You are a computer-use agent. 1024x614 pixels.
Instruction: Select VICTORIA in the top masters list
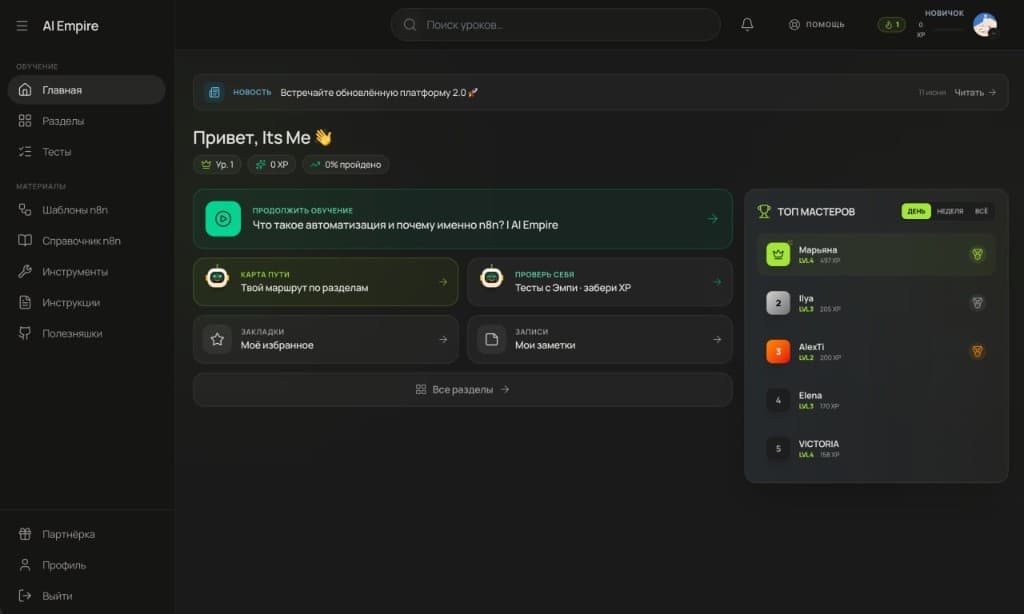(876, 448)
